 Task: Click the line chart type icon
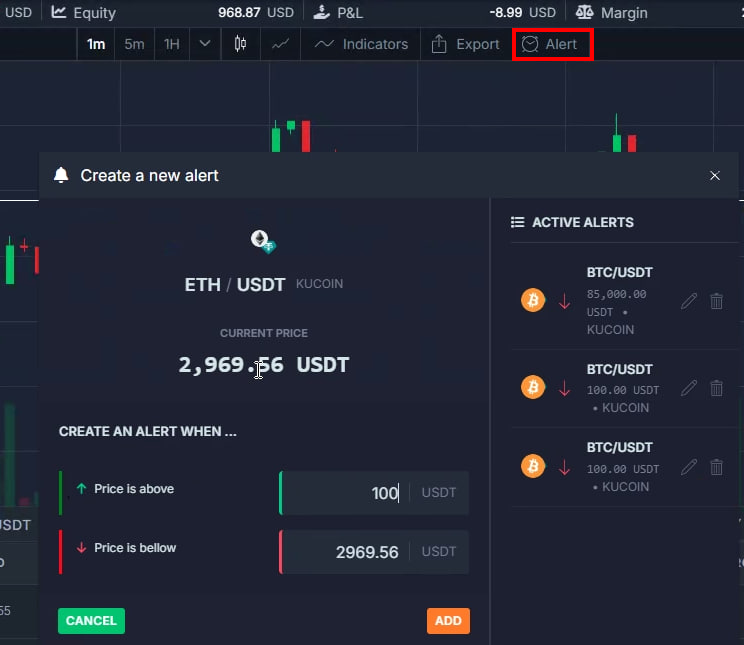[282, 44]
